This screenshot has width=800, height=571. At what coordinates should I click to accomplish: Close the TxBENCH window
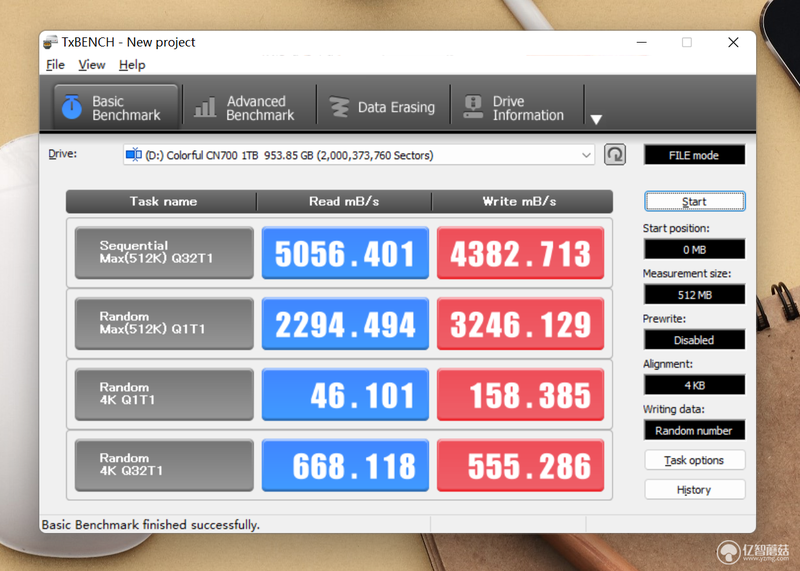point(733,42)
